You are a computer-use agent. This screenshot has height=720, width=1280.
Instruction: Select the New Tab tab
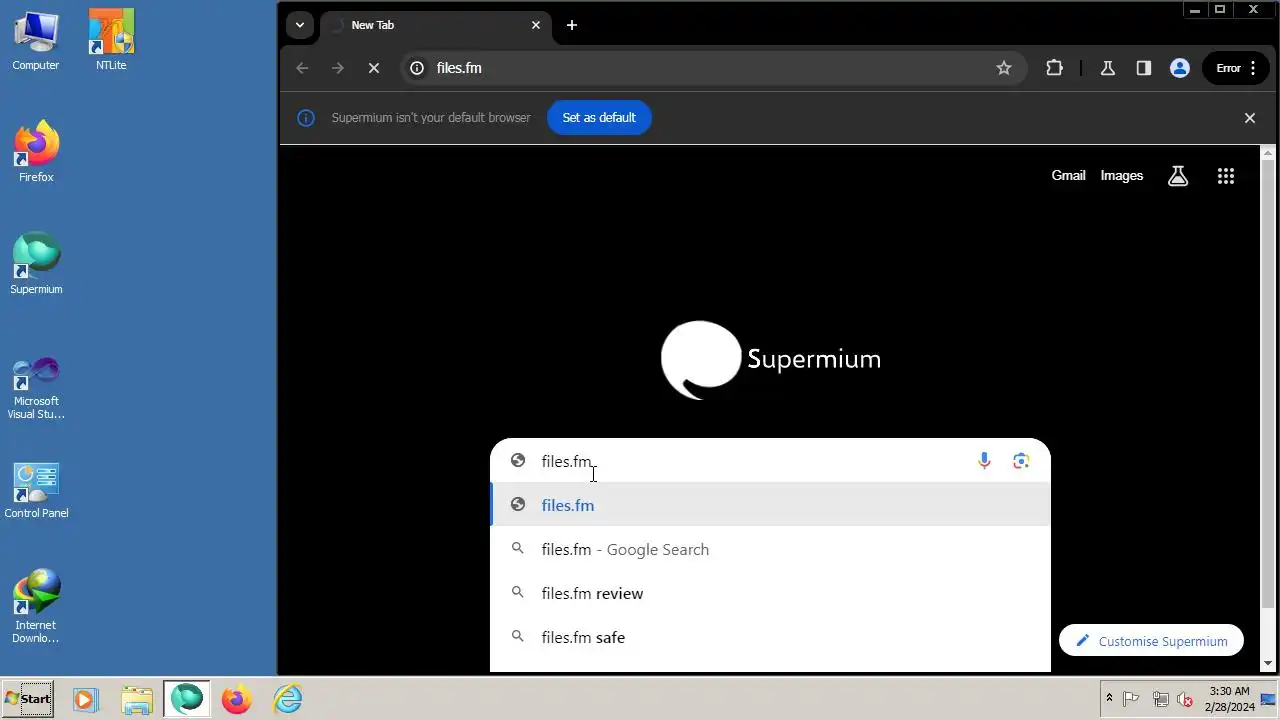pyautogui.click(x=435, y=25)
